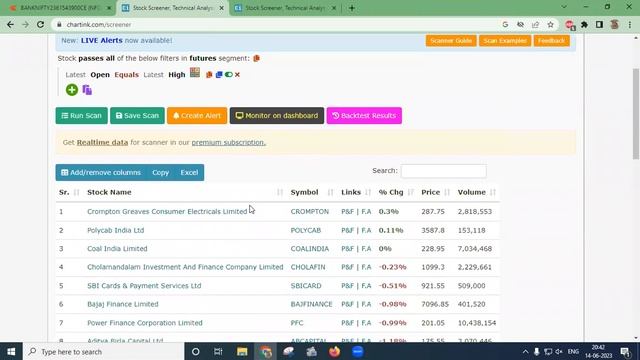The width and height of the screenshot is (640, 360).
Task: Change the 'passes all' filter condition
Action: pyautogui.click(x=96, y=58)
